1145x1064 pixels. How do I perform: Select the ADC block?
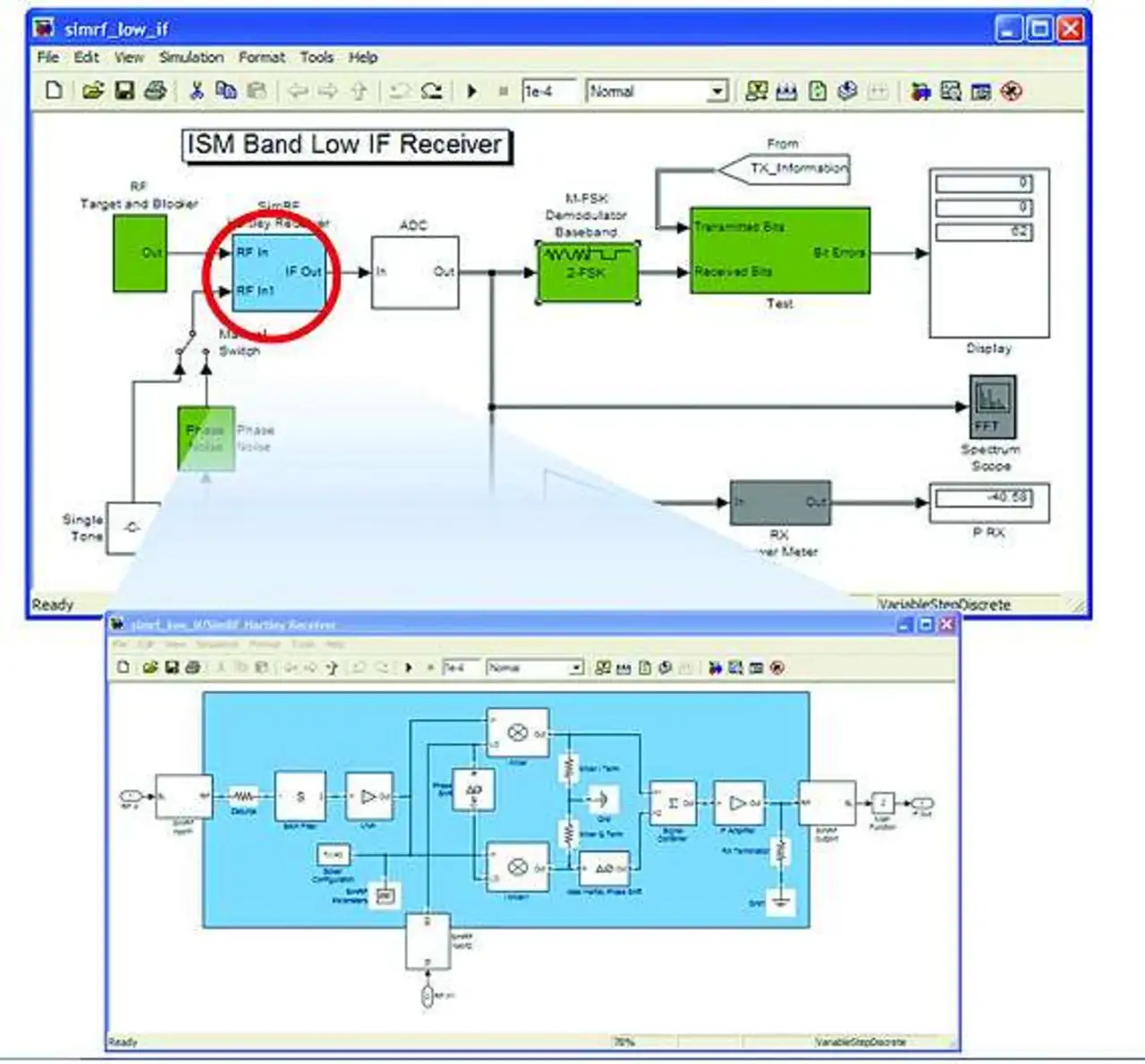[415, 273]
